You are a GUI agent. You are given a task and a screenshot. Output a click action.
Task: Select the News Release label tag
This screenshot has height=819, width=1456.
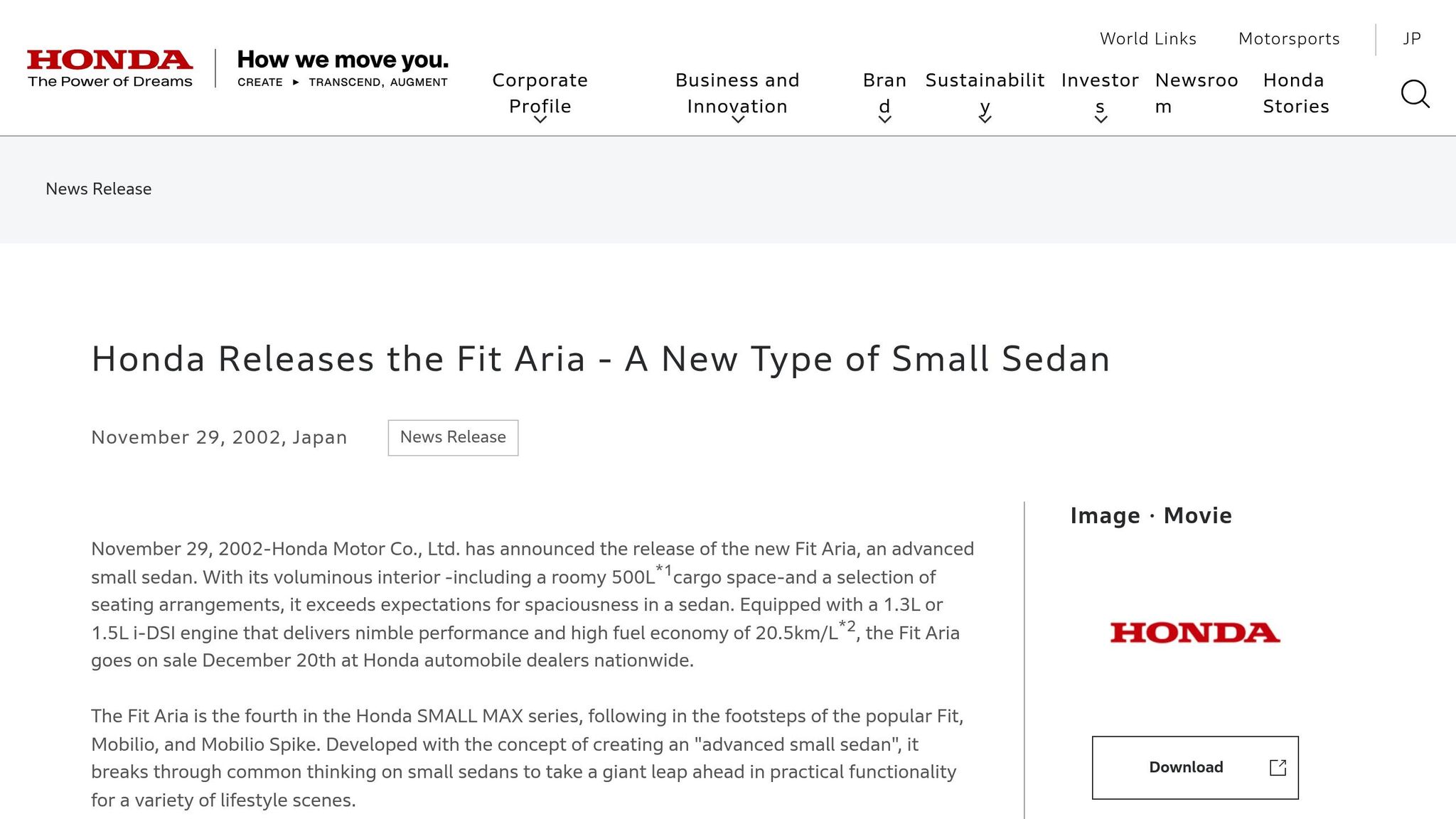click(452, 437)
